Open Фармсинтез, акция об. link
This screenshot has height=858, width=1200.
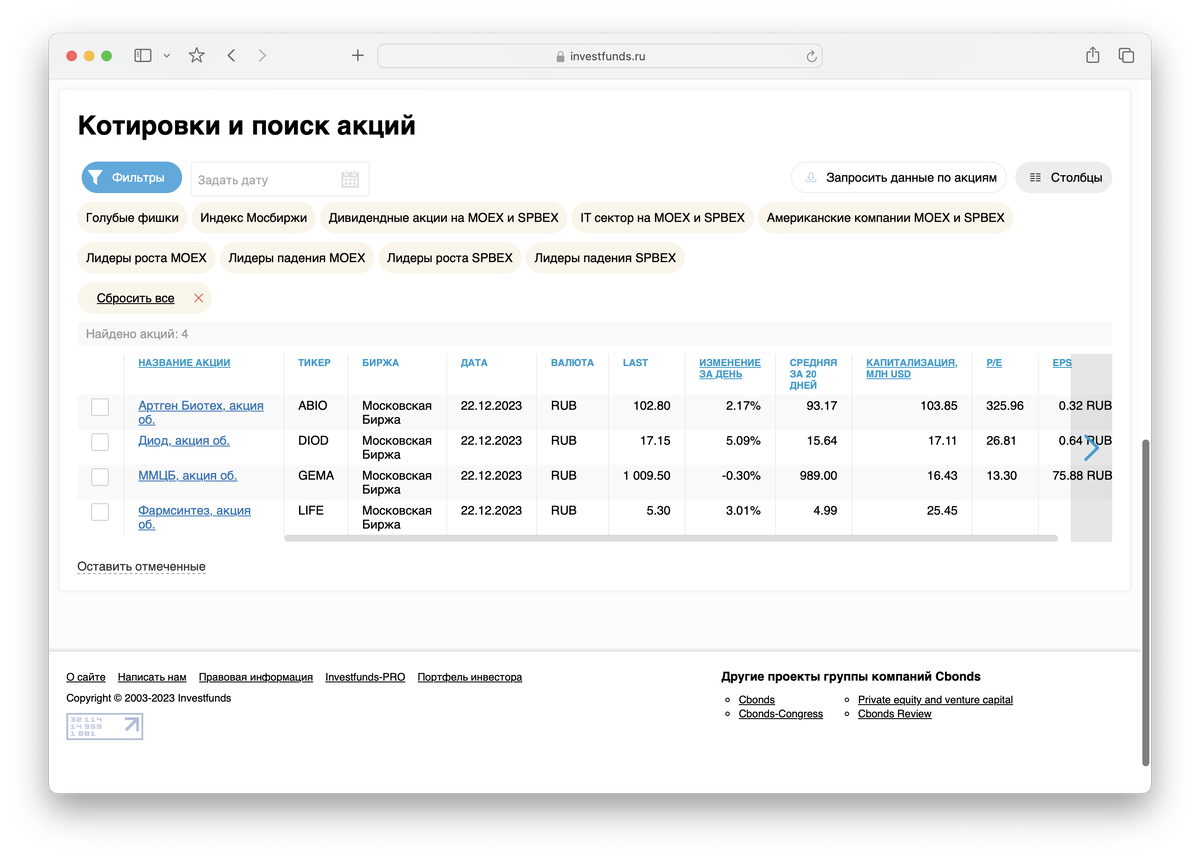[194, 518]
